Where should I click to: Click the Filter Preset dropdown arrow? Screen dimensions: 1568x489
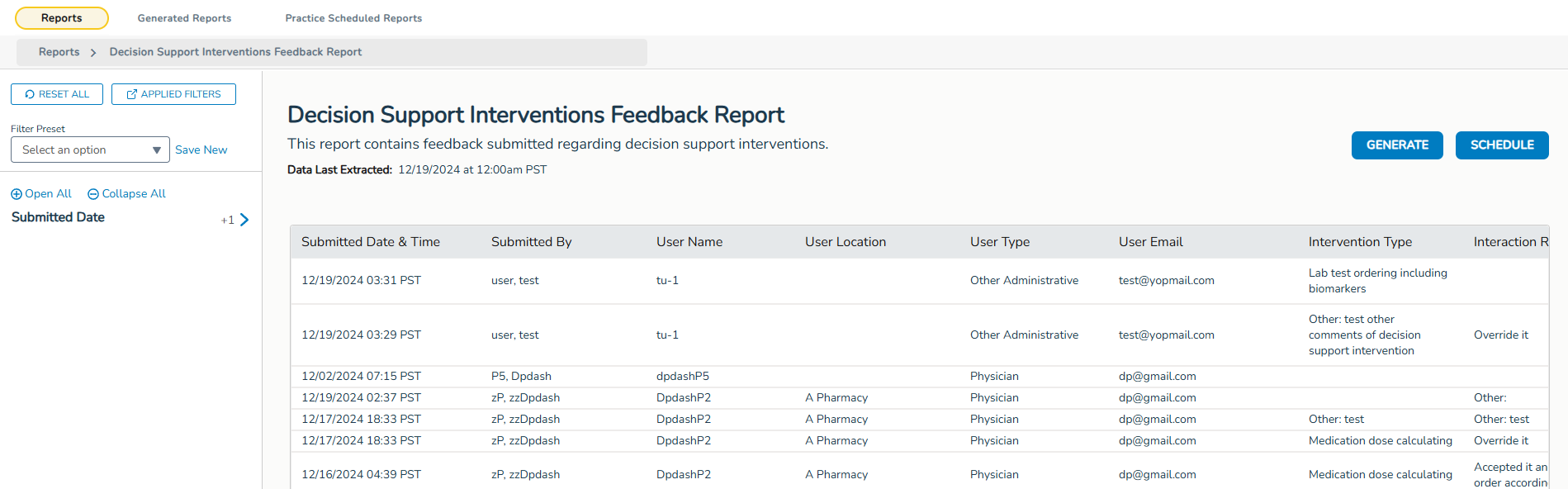156,150
